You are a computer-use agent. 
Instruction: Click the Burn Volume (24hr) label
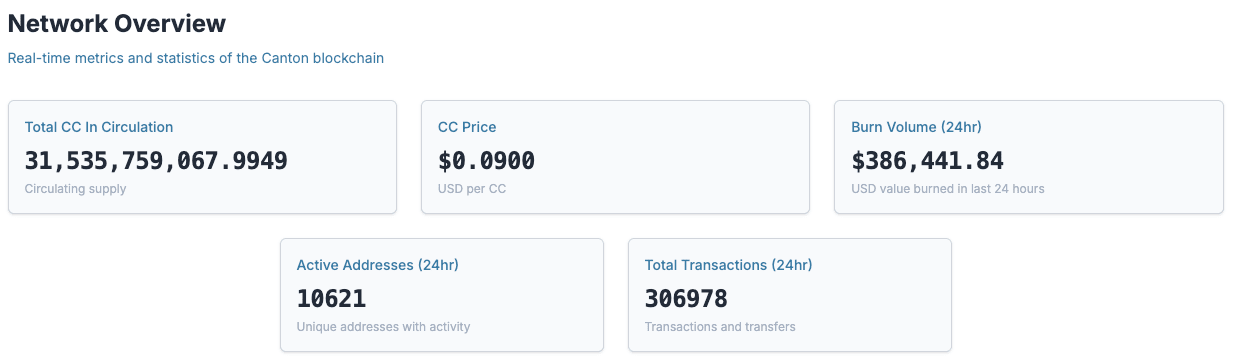[x=916, y=127]
